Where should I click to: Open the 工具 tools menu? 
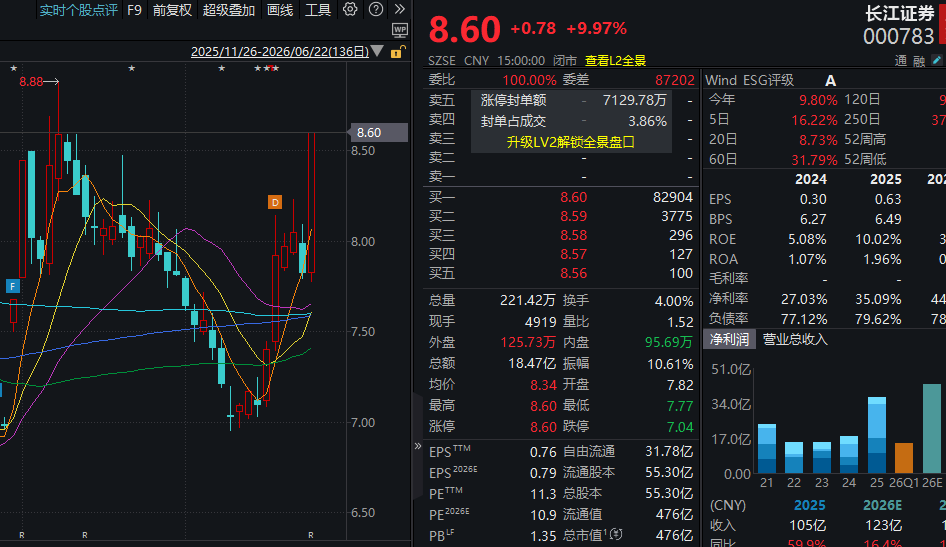pyautogui.click(x=318, y=10)
